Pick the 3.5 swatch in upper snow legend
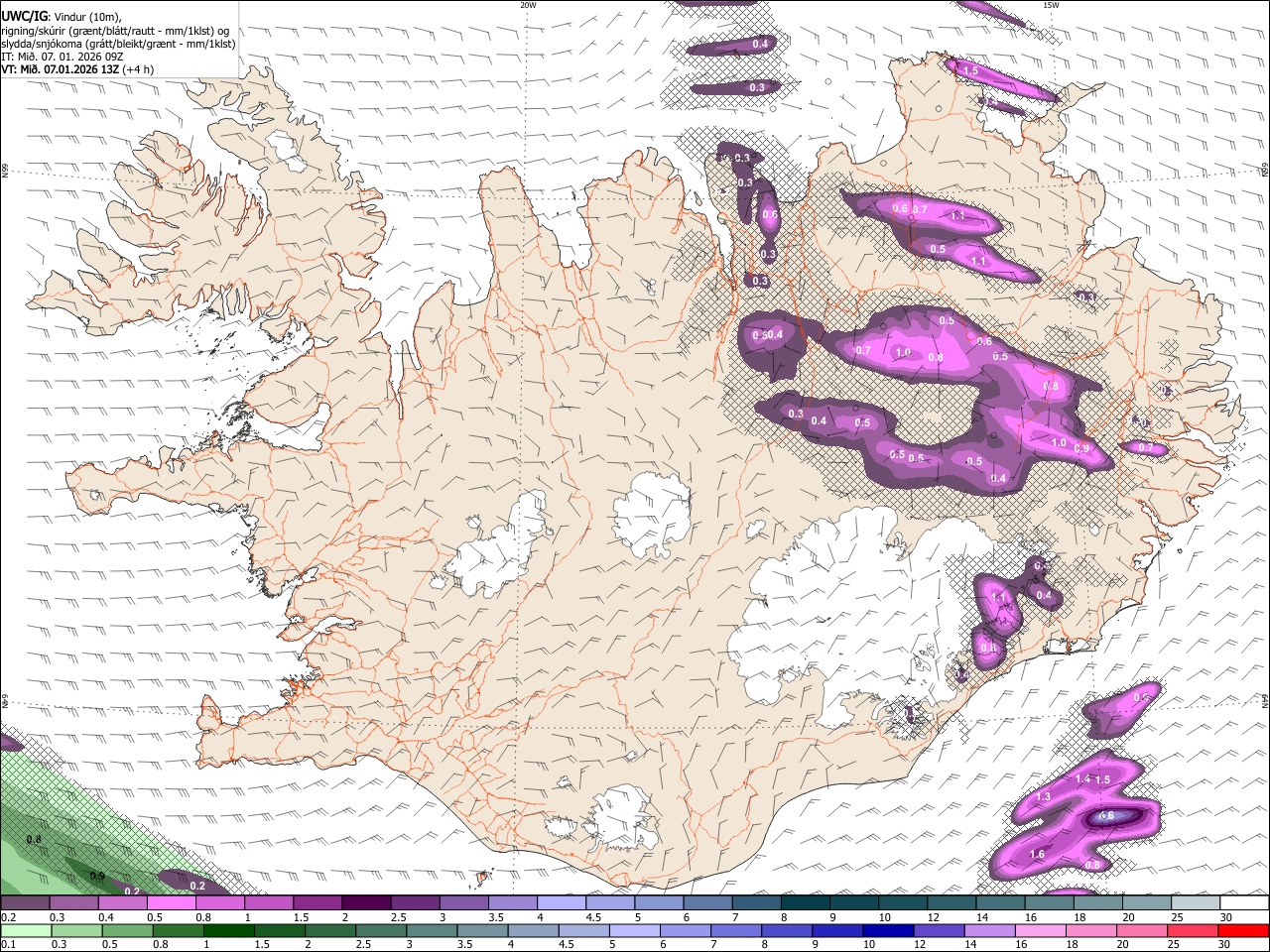The image size is (1270, 952). [x=513, y=902]
